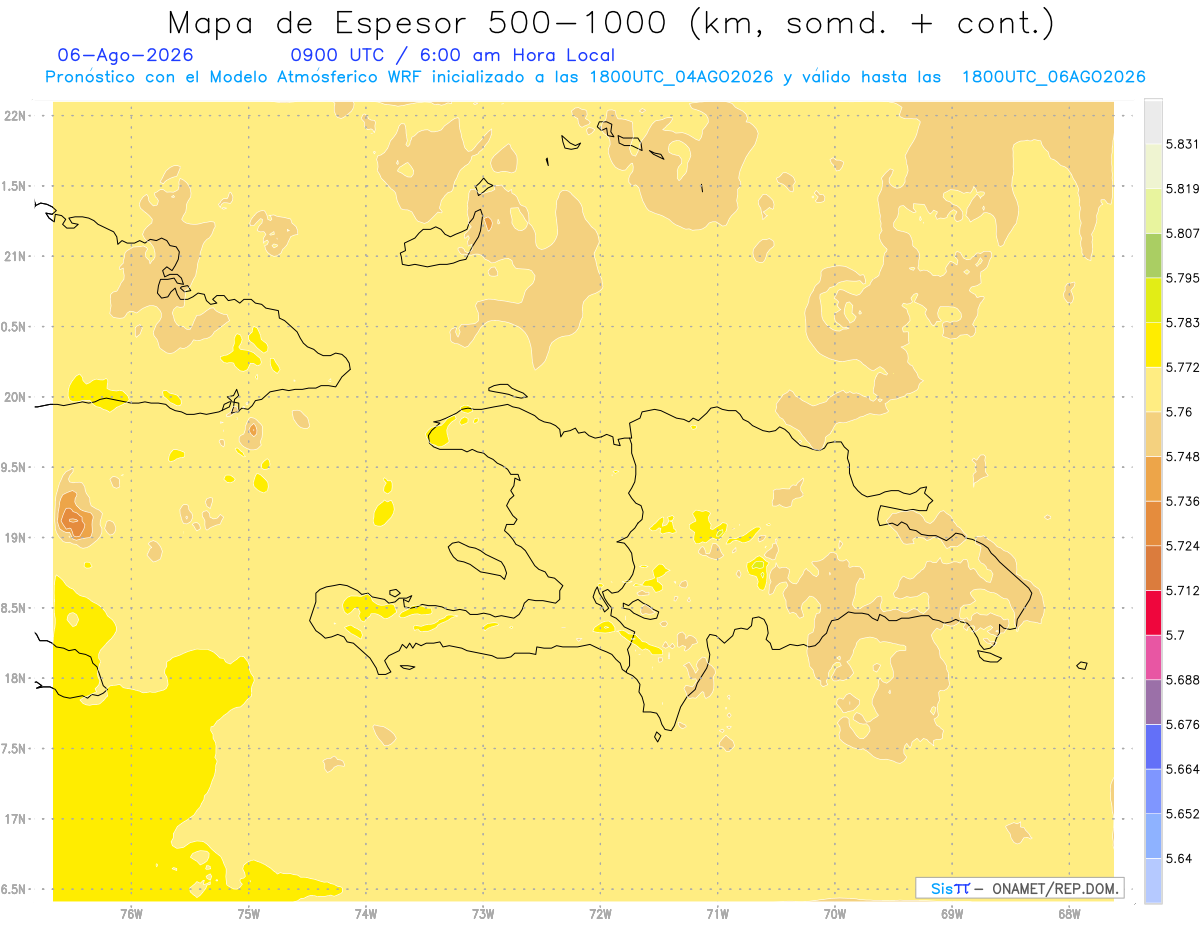This screenshot has height=927, width=1200.
Task: Click the 18N latitude label
Action: coord(16,679)
